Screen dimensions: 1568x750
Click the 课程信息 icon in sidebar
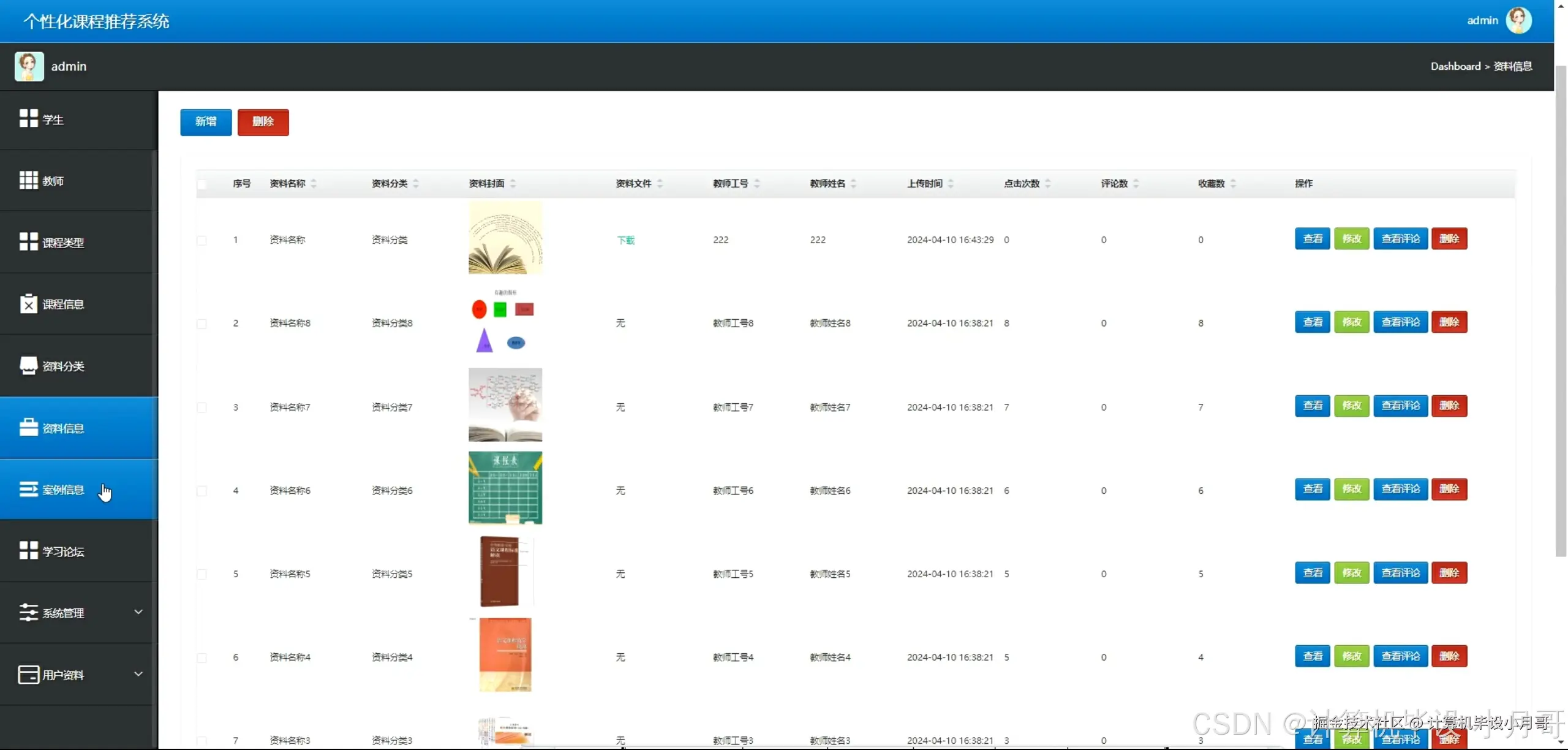coord(28,303)
